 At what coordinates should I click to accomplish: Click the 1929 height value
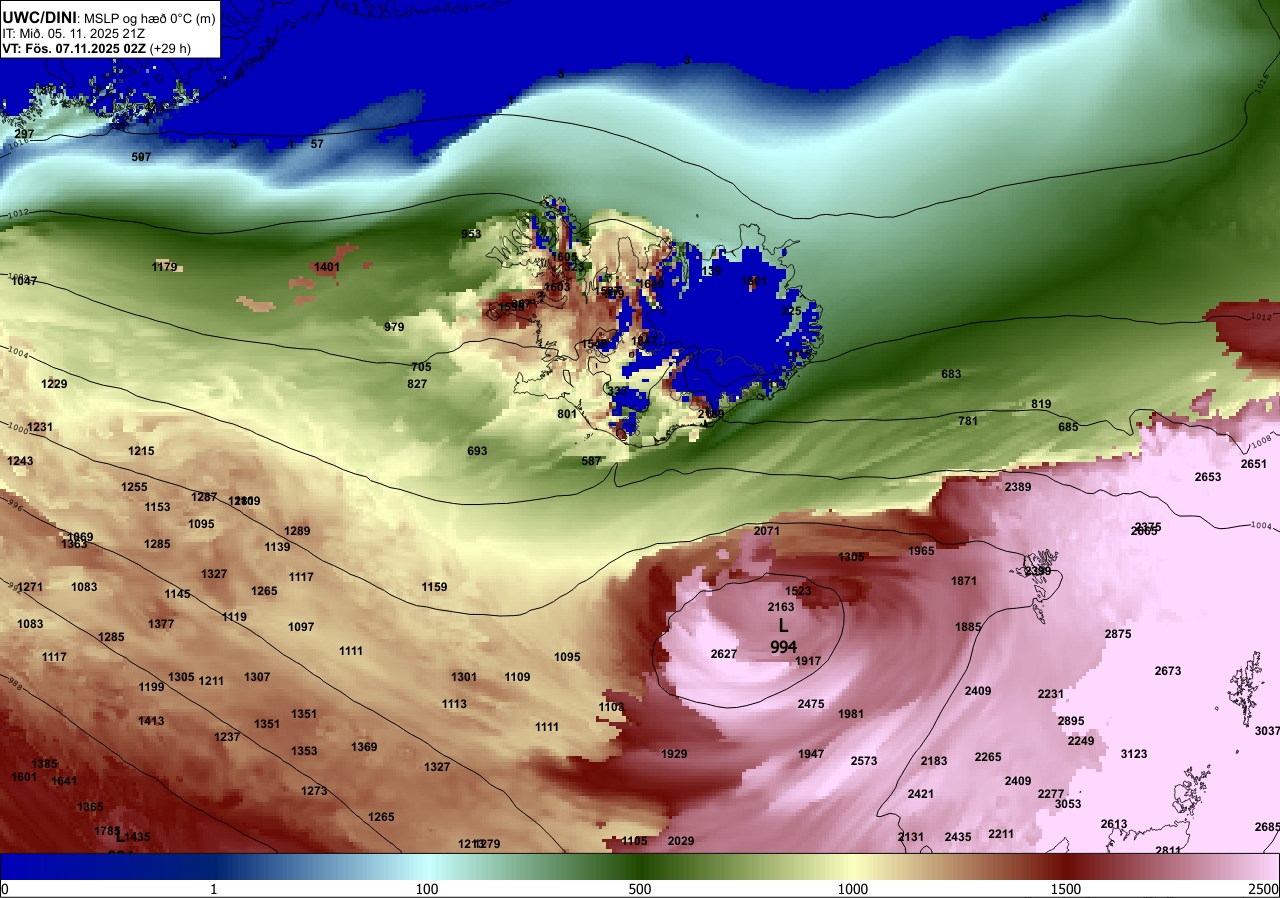coord(675,754)
